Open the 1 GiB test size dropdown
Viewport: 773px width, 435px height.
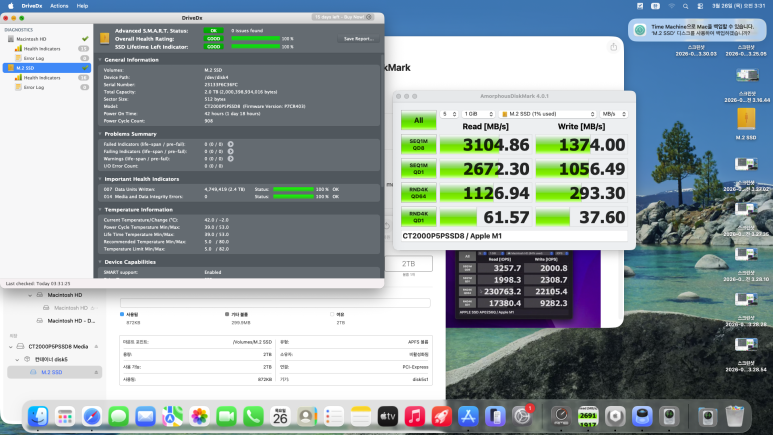click(x=478, y=114)
